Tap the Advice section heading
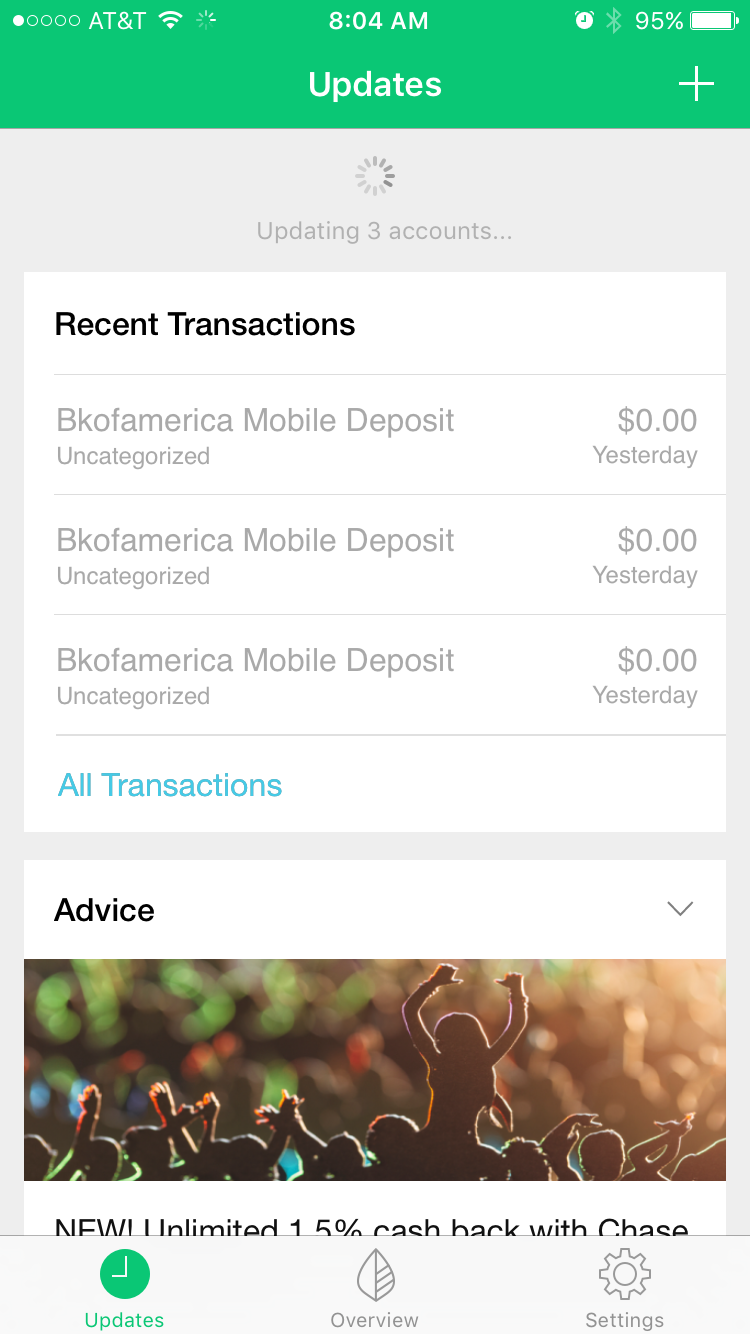Image resolution: width=750 pixels, height=1334 pixels. click(105, 910)
